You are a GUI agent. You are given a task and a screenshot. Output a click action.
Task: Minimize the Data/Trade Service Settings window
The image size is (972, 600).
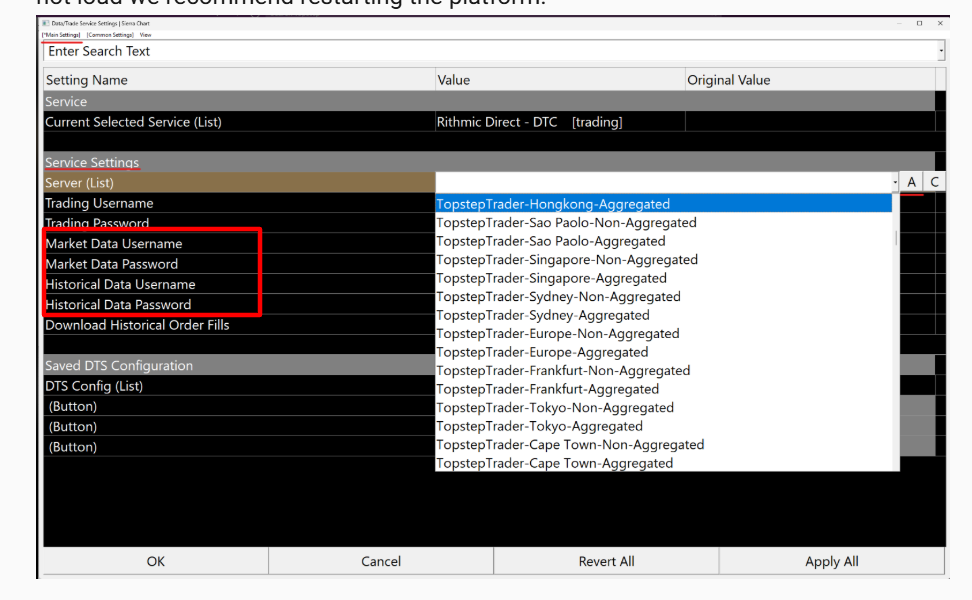pyautogui.click(x=899, y=24)
